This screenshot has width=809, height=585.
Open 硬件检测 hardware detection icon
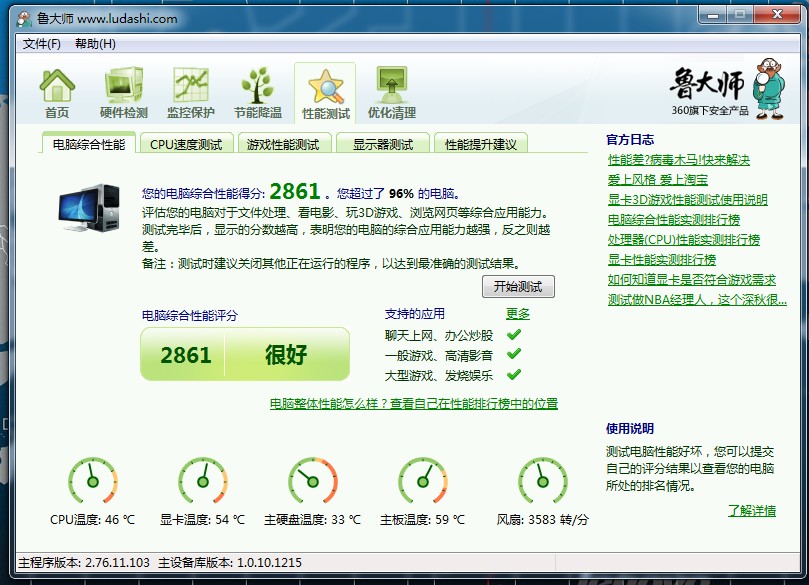point(124,93)
